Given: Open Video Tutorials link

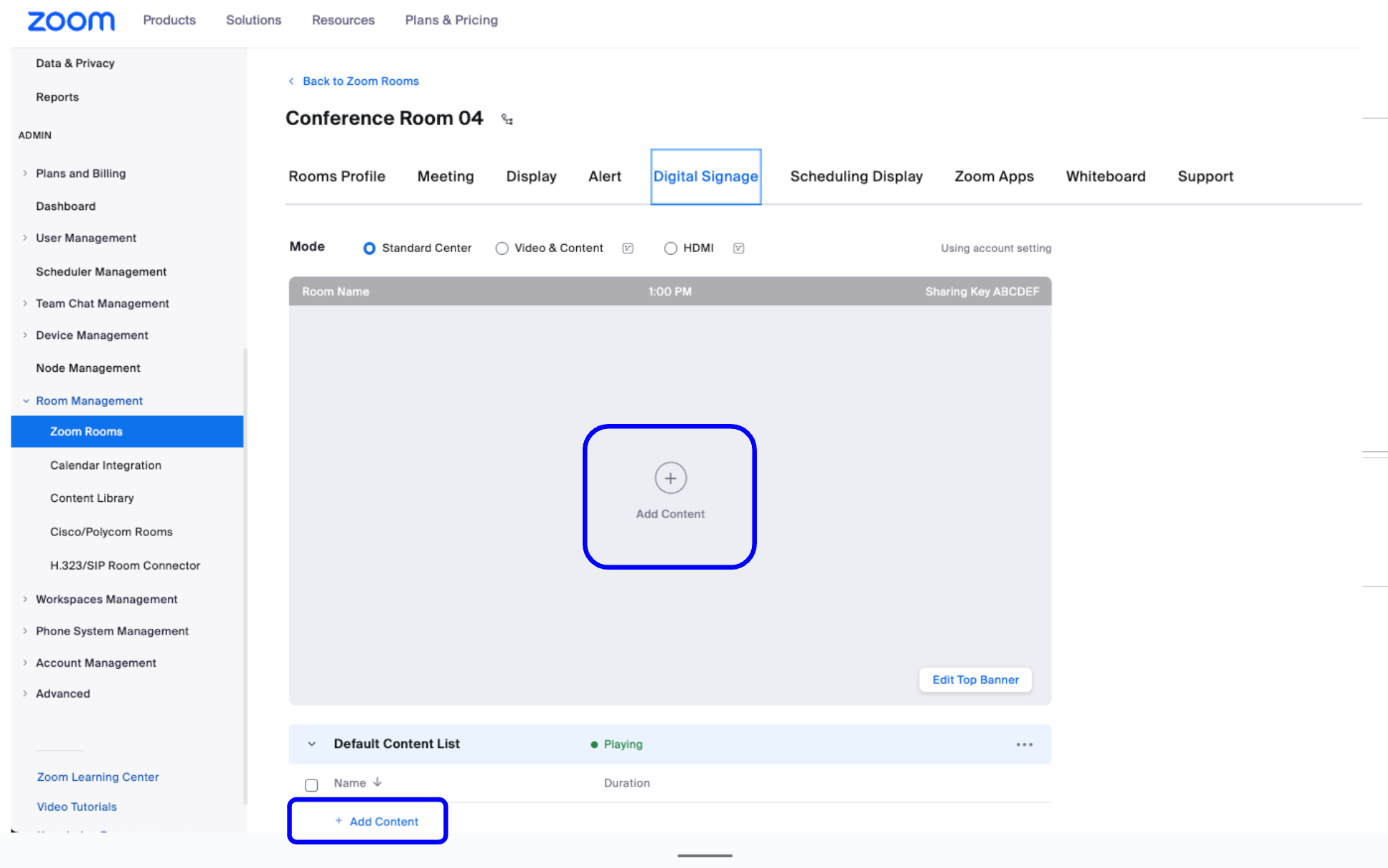Looking at the screenshot, I should coord(76,807).
